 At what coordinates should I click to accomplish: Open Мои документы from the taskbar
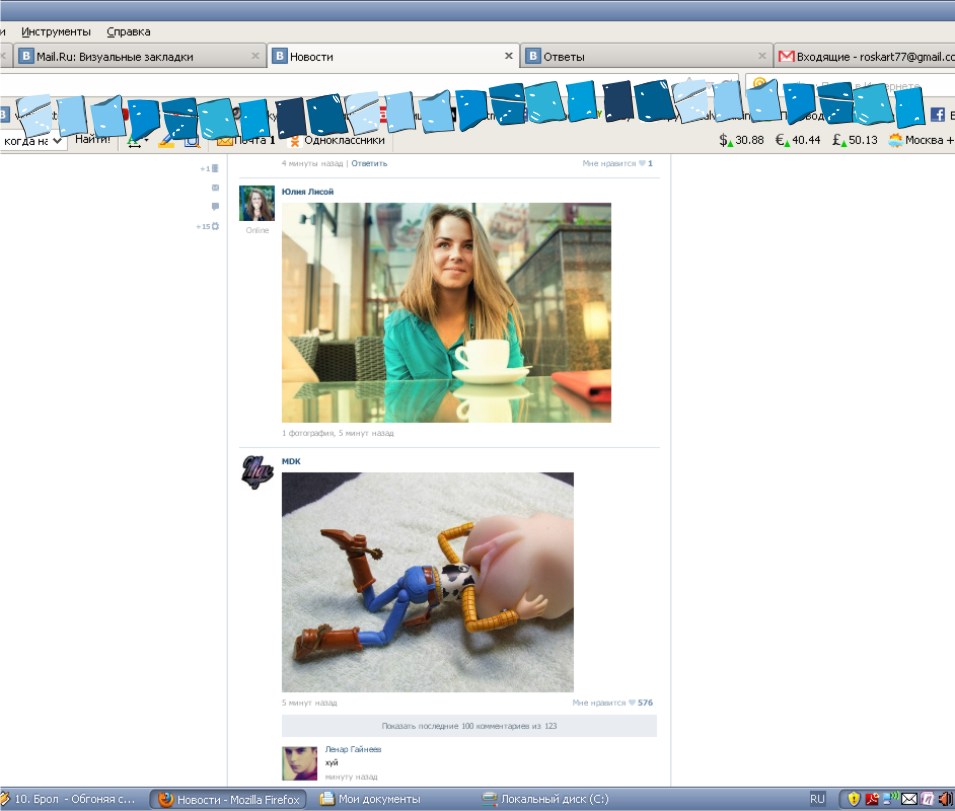(370, 799)
